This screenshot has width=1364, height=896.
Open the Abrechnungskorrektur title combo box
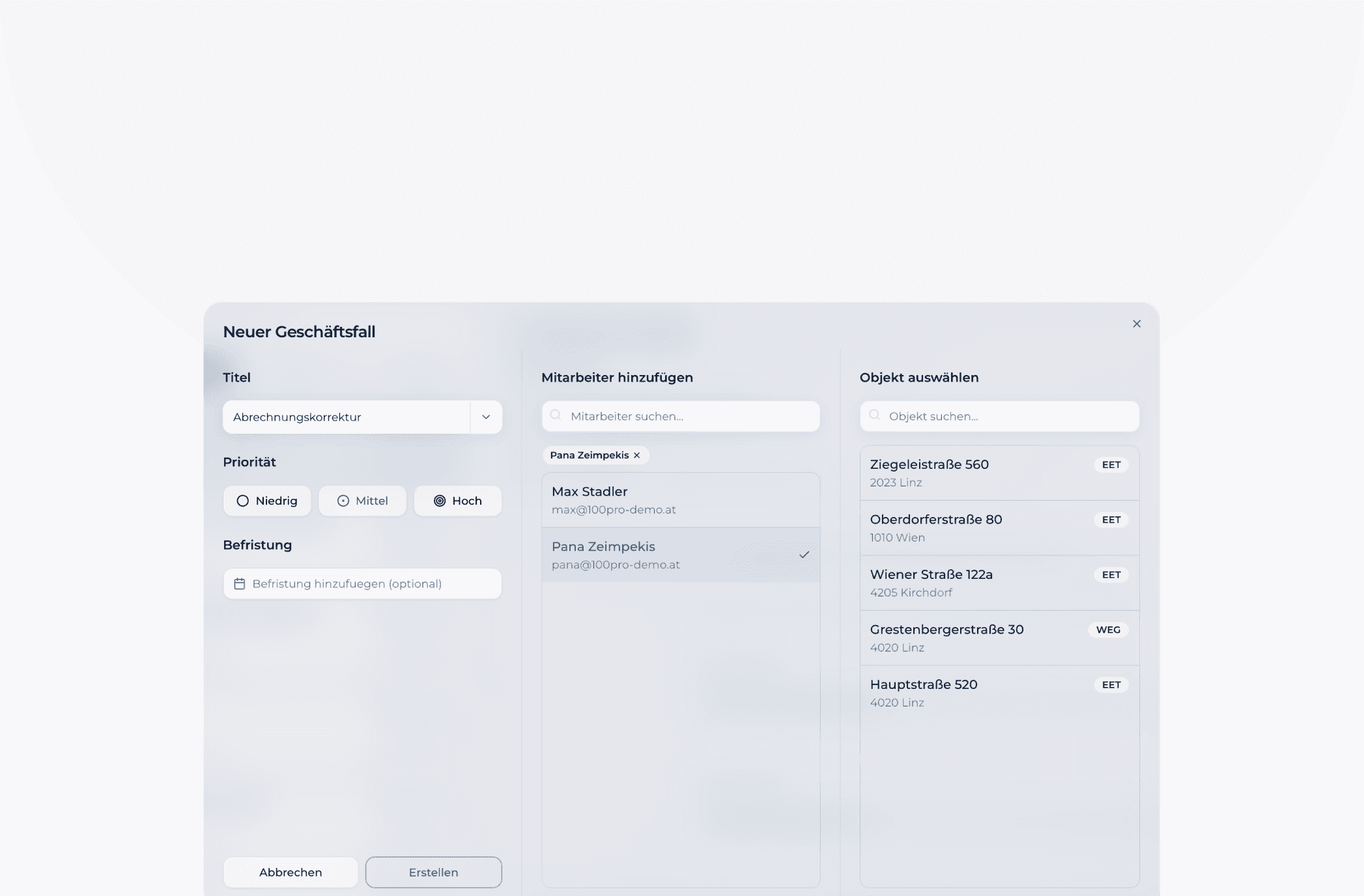[346, 417]
